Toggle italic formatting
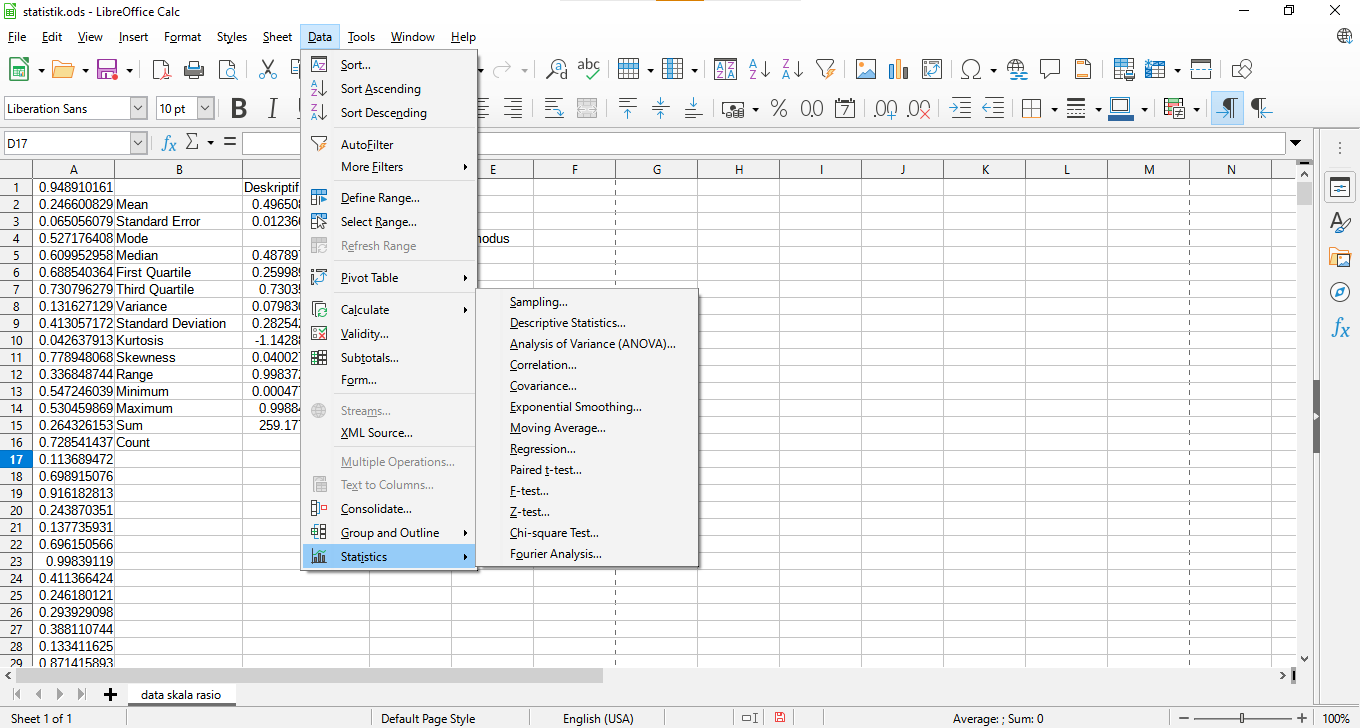The image size is (1360, 728). coord(271,107)
